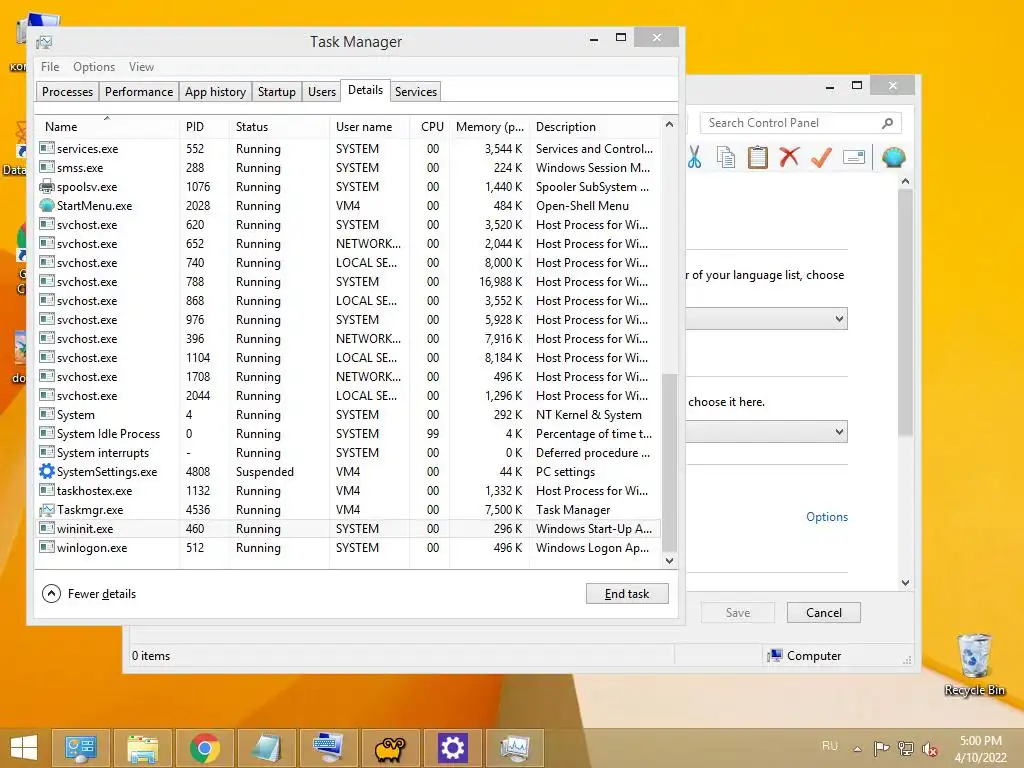Viewport: 1024px width, 768px height.
Task: Sort processes by the CPU column header
Action: point(431,127)
